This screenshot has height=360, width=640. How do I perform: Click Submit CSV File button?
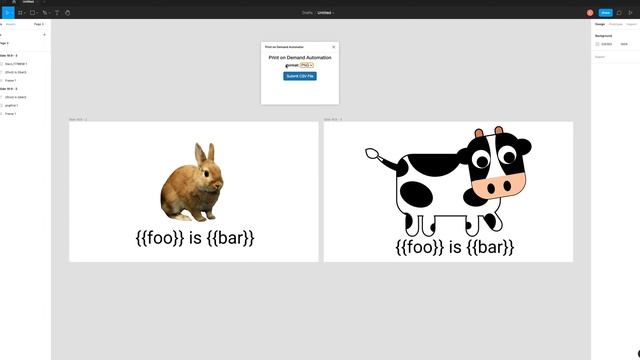[300, 76]
